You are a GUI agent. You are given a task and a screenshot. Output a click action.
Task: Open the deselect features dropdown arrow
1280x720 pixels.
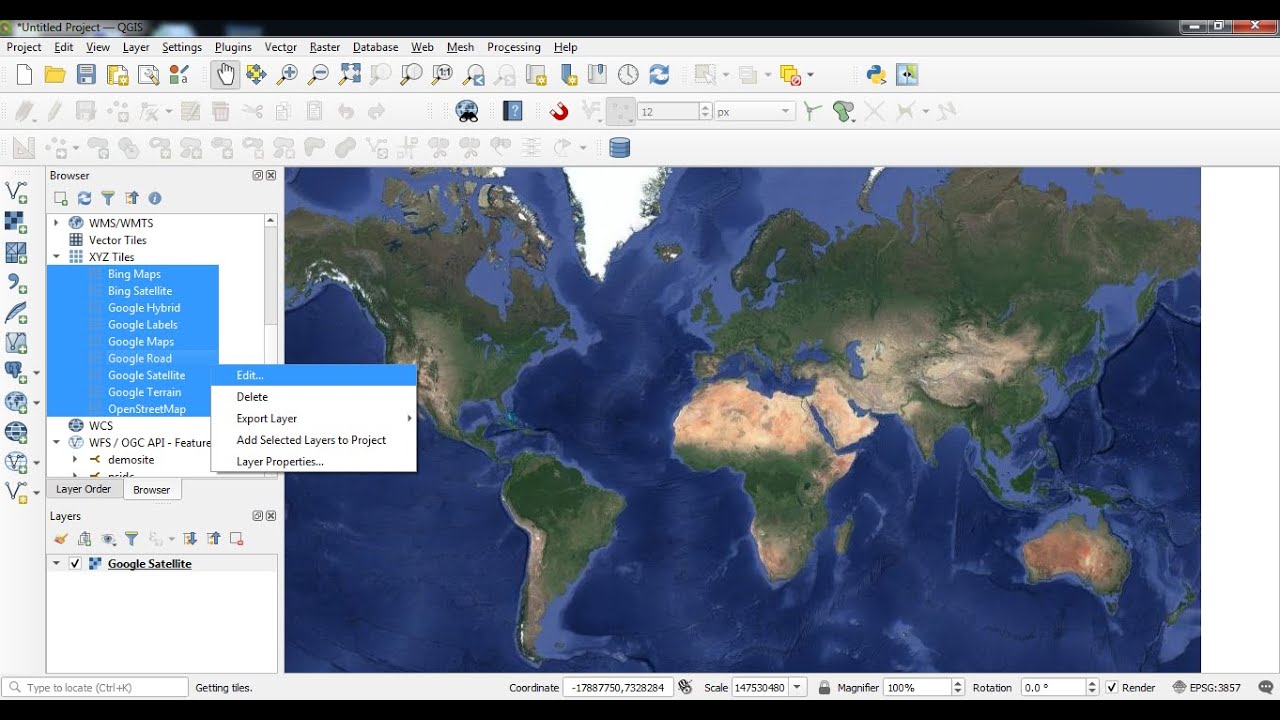[x=810, y=75]
